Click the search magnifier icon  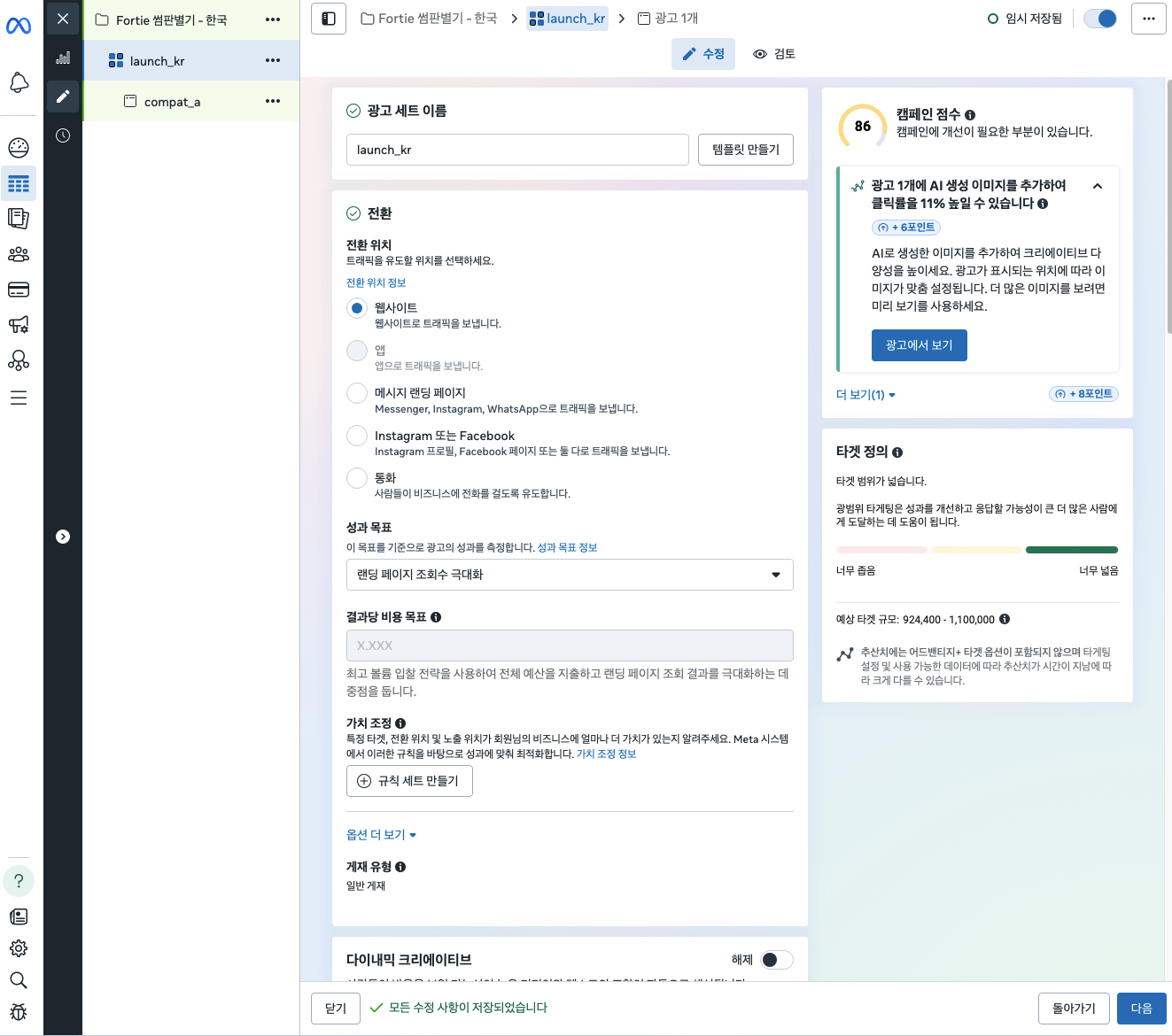pyautogui.click(x=19, y=980)
